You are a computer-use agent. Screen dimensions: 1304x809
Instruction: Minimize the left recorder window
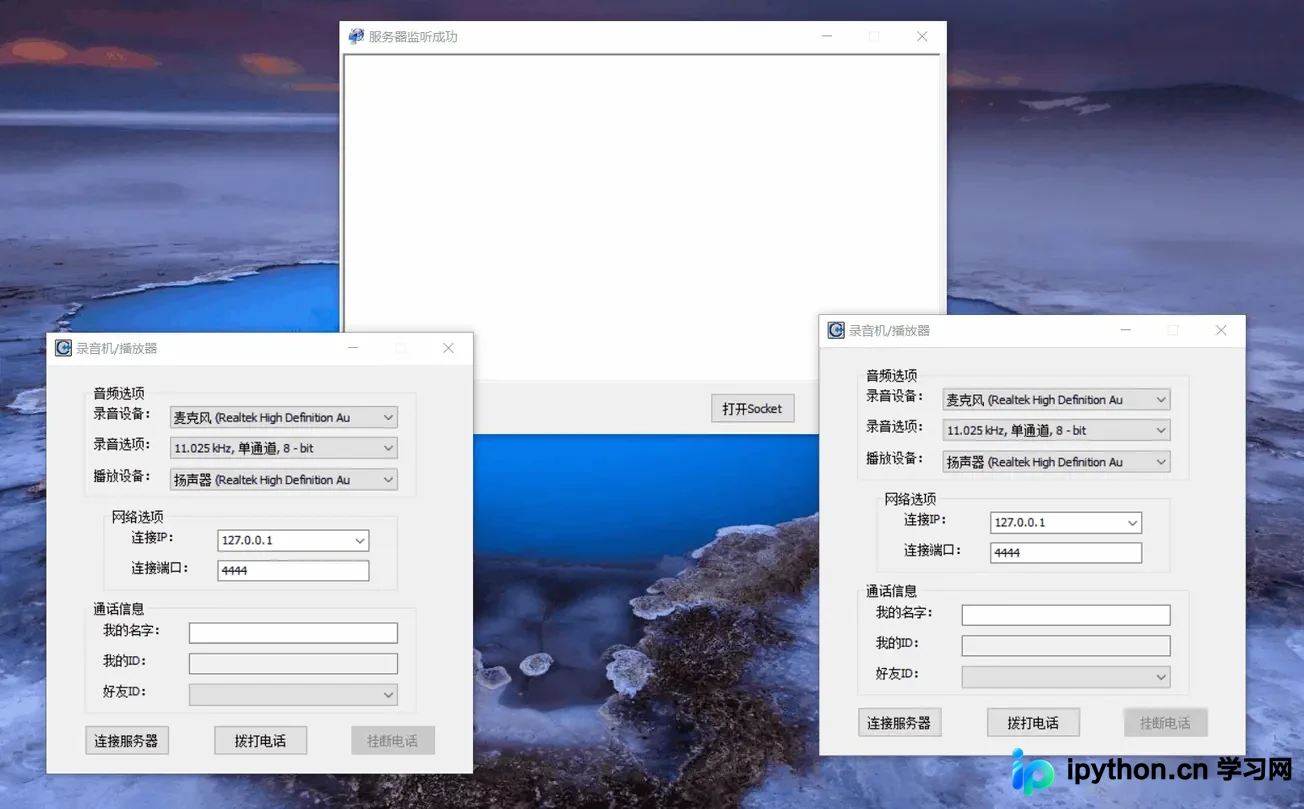pos(353,348)
